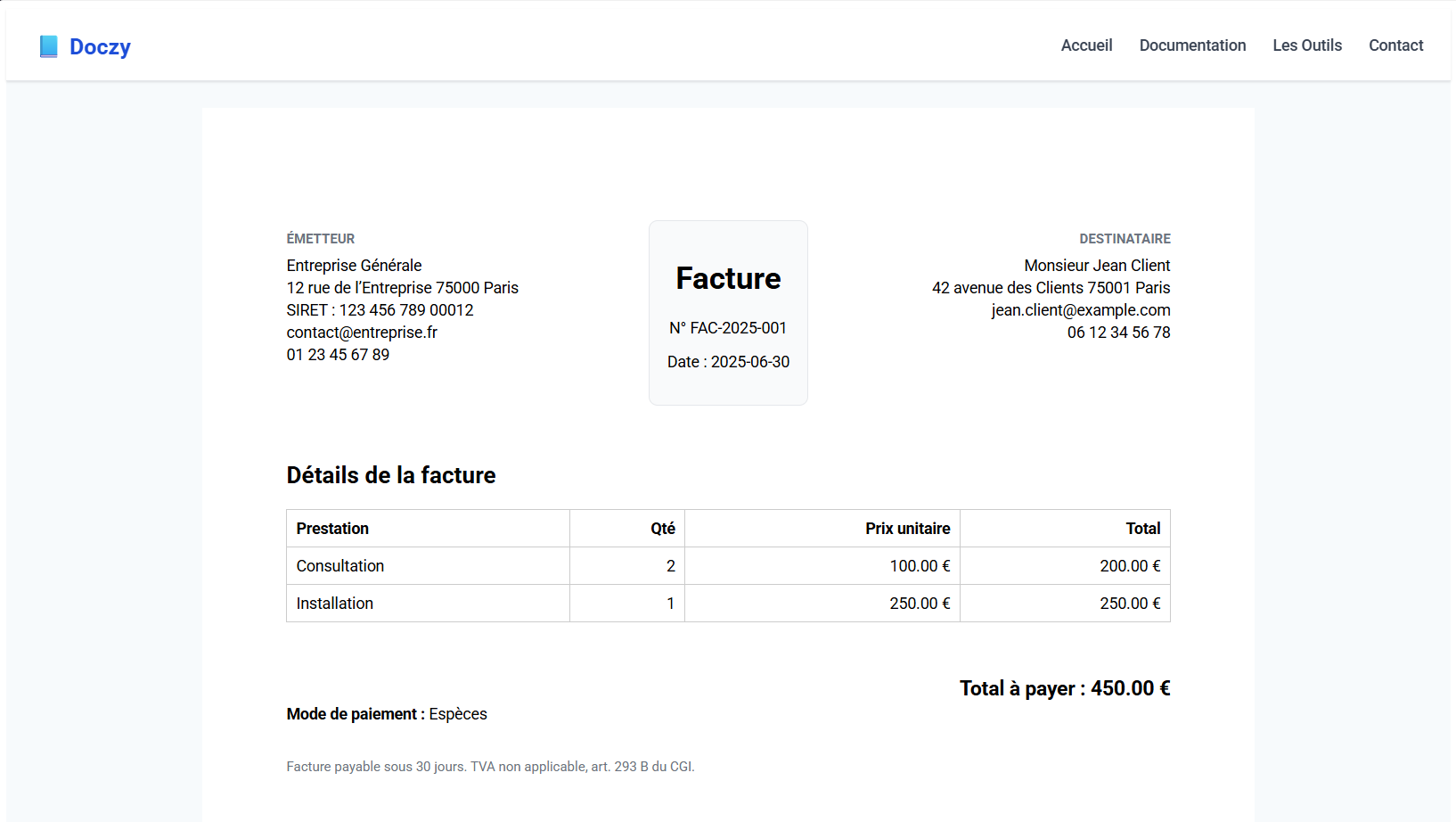The height and width of the screenshot is (822, 1456).
Task: Select Les Outils in the navigation
Action: tap(1306, 45)
